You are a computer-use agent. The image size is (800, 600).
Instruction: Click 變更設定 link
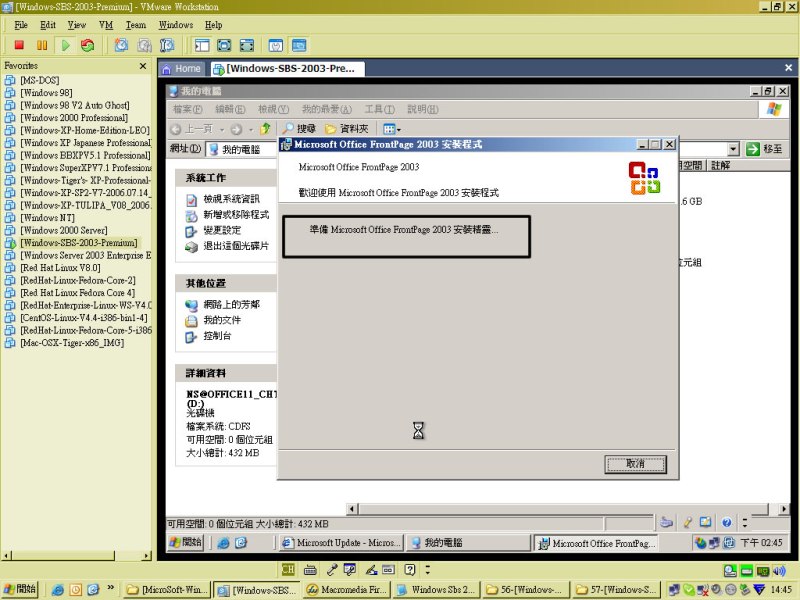pyautogui.click(x=222, y=231)
